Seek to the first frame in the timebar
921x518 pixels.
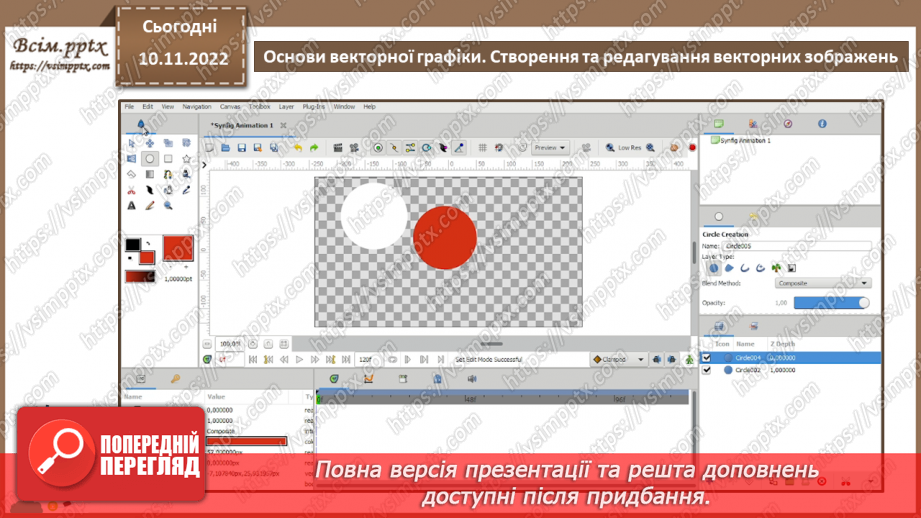(x=253, y=359)
